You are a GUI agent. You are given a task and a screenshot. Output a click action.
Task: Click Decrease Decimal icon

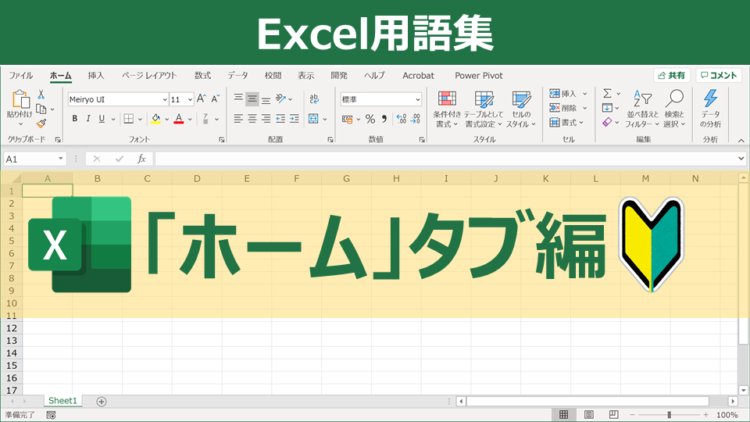416,119
